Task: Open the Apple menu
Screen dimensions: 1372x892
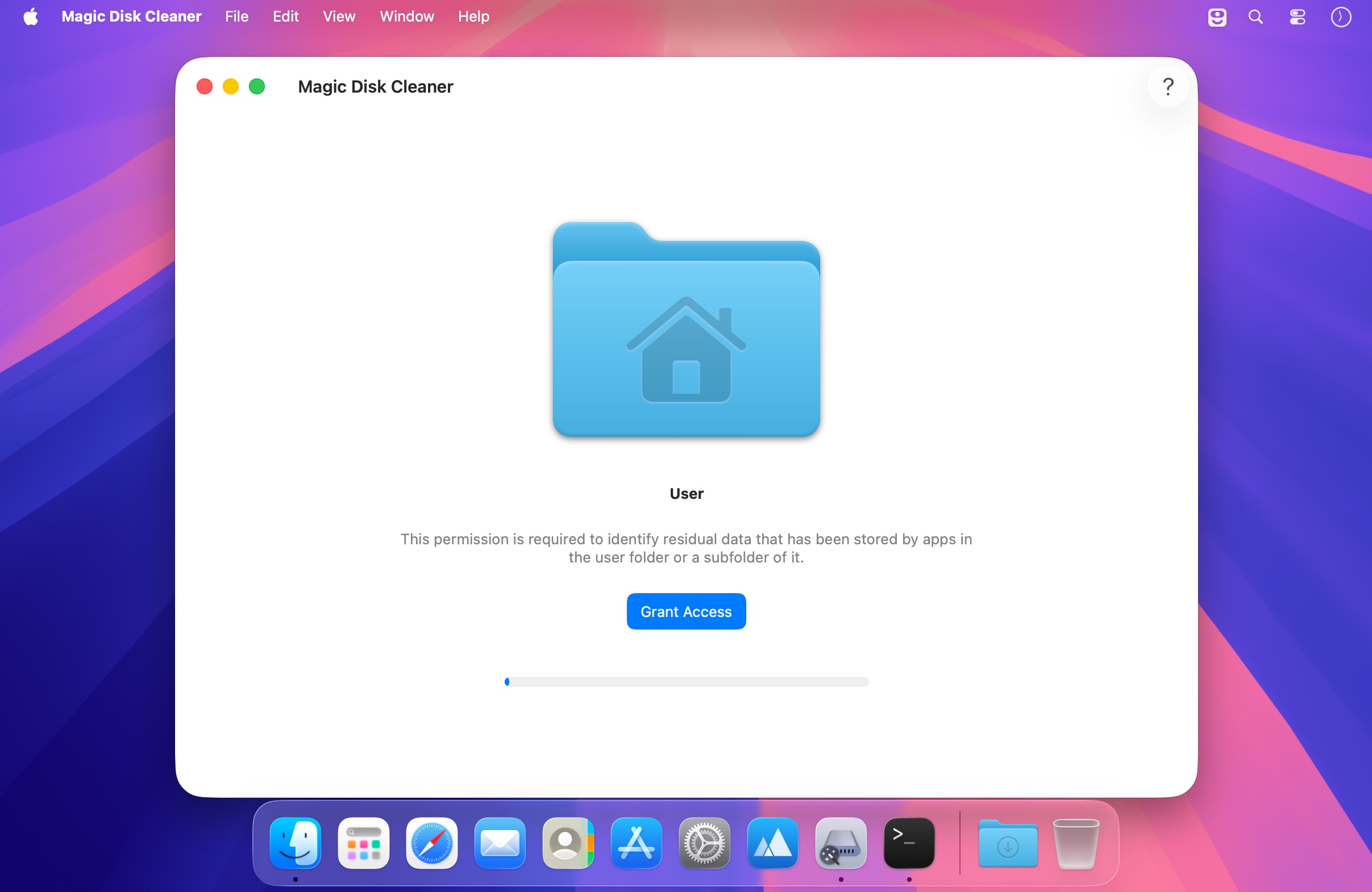Action: tap(31, 16)
